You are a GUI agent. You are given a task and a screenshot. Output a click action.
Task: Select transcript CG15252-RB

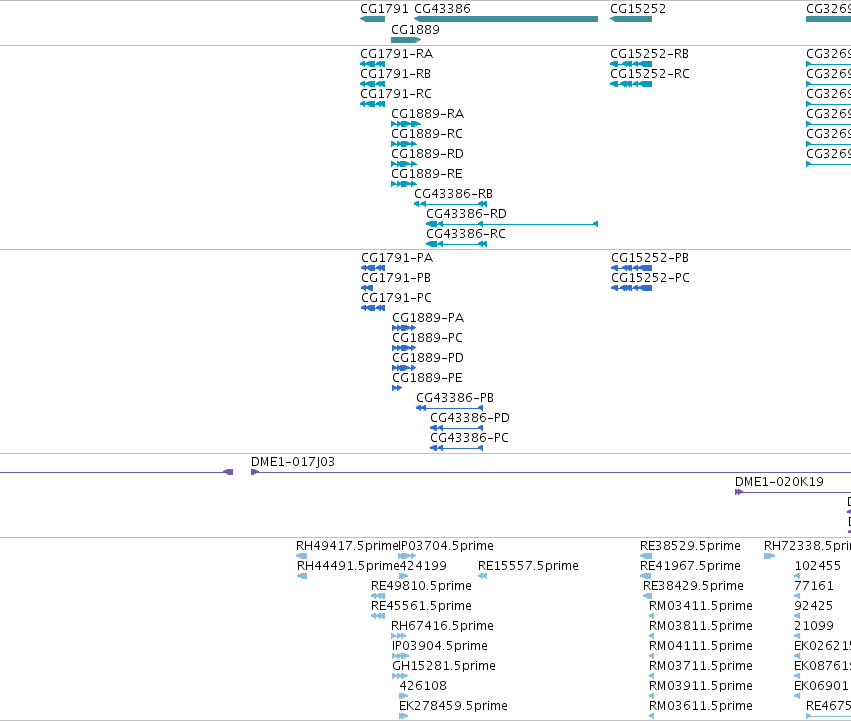coord(650,54)
